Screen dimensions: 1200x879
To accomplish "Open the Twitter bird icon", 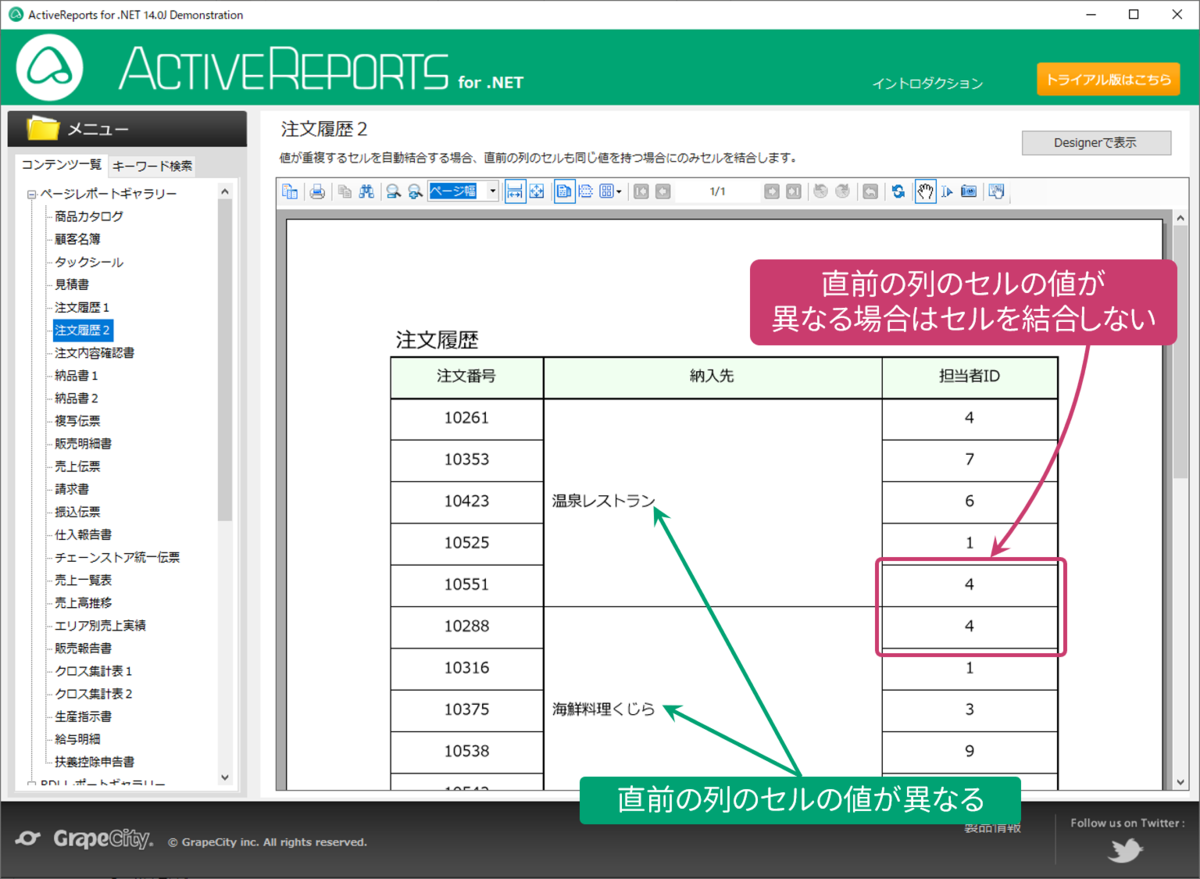I will coord(1125,851).
